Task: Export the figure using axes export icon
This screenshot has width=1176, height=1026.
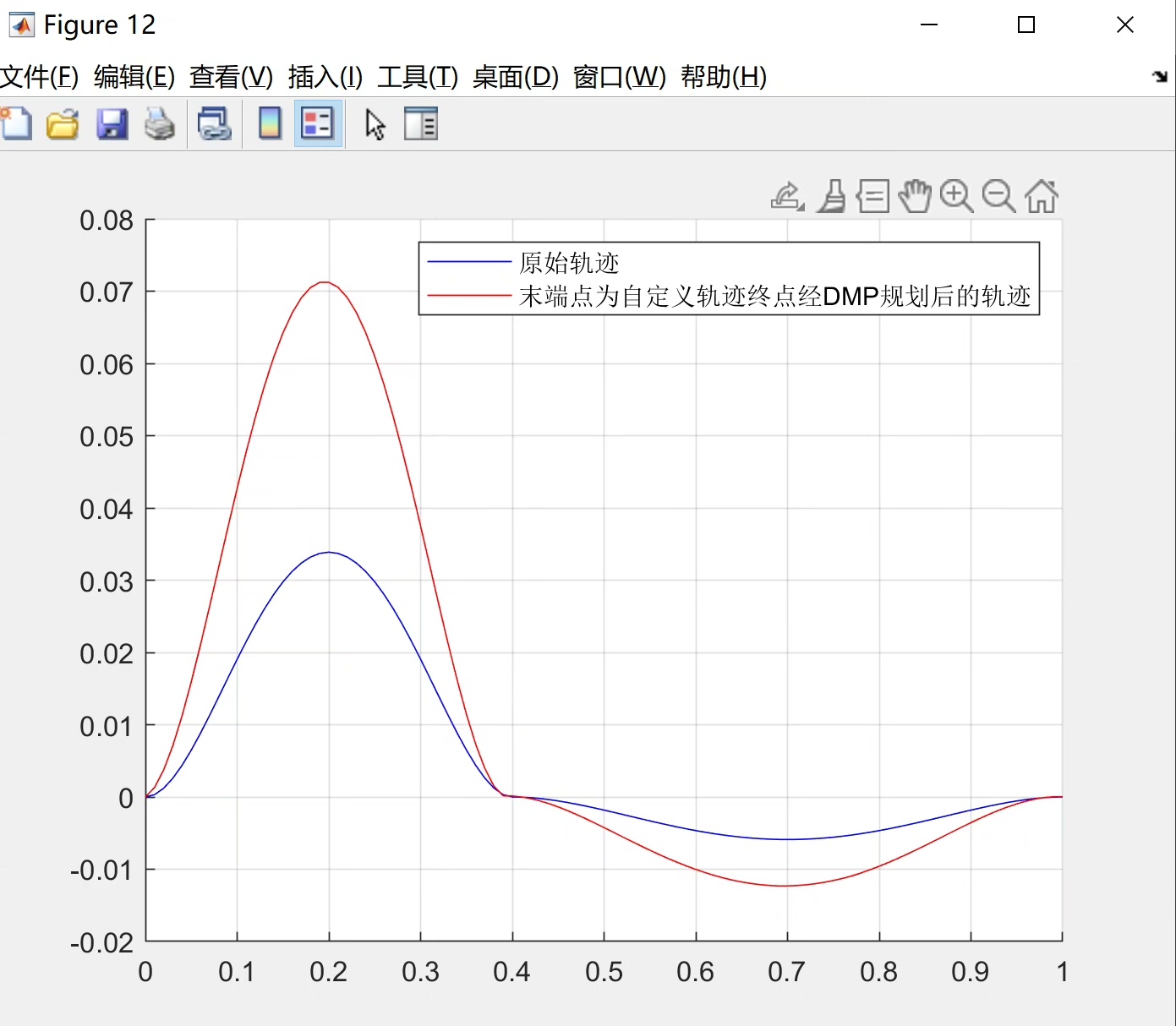Action: coord(785,196)
